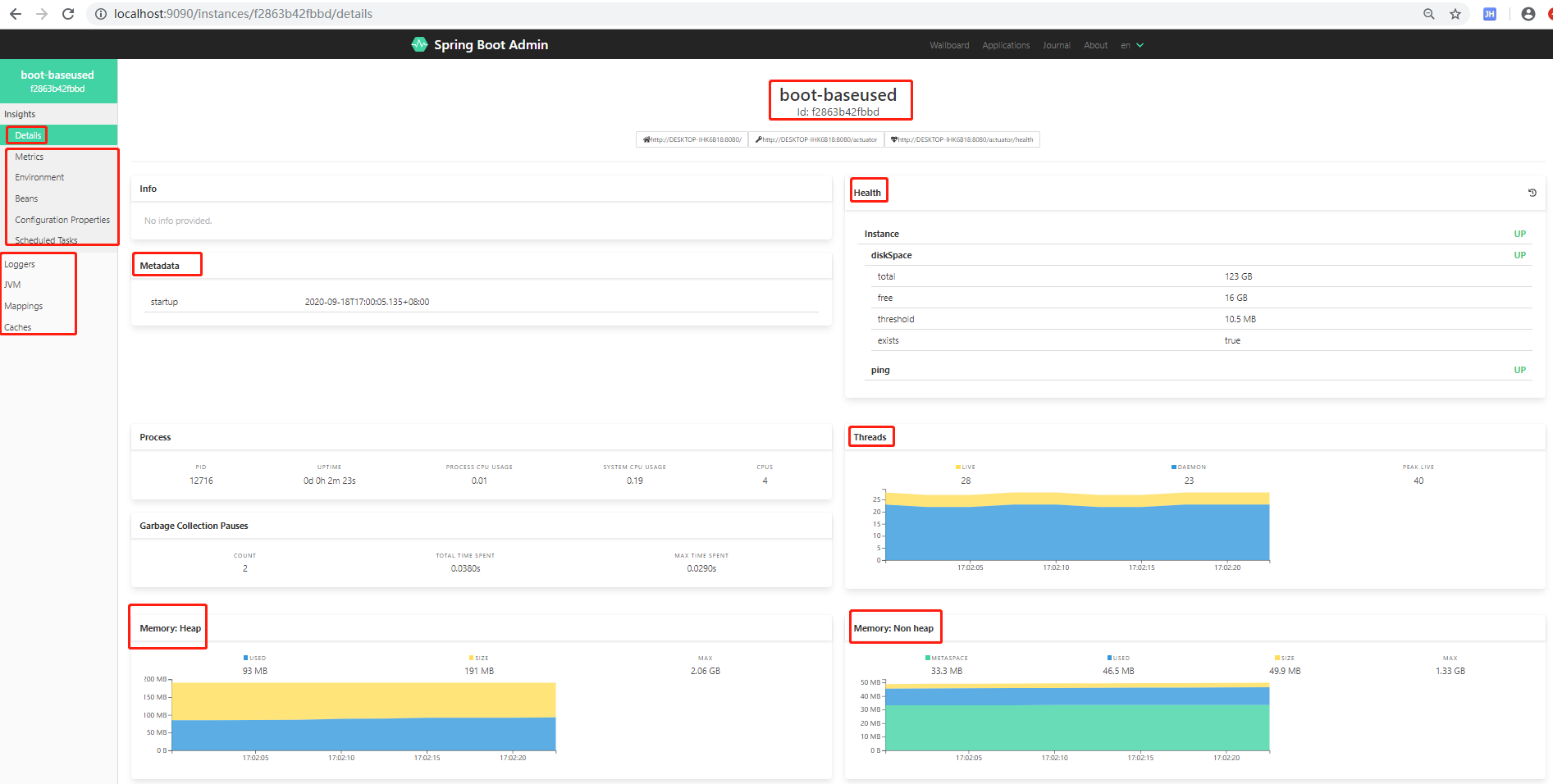Open the browser profile avatar icon
Image resolution: width=1553 pixels, height=784 pixels.
click(1527, 13)
